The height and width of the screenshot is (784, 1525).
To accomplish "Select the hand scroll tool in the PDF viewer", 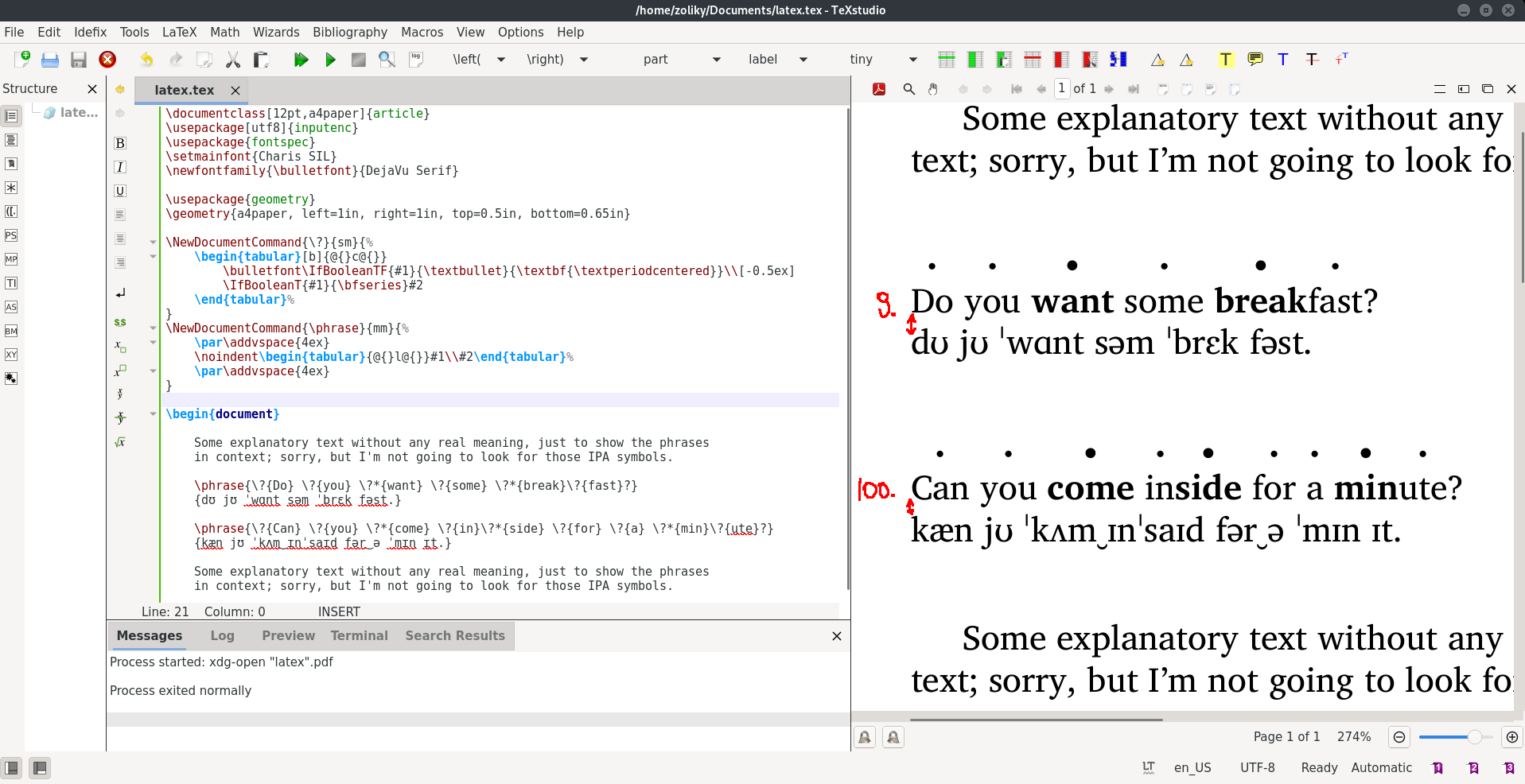I will [933, 89].
